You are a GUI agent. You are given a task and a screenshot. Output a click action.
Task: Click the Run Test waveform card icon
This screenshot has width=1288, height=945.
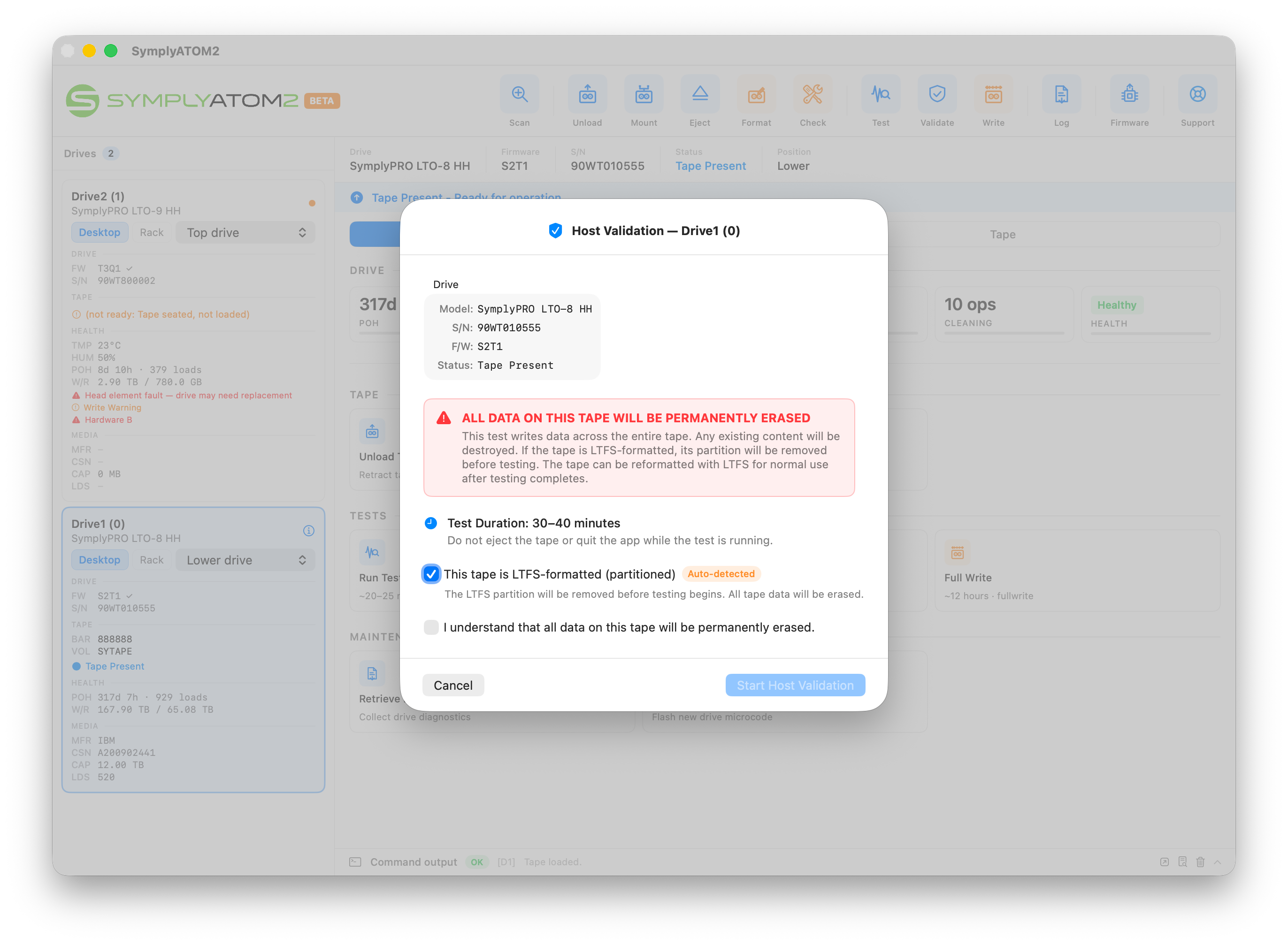[x=372, y=553]
